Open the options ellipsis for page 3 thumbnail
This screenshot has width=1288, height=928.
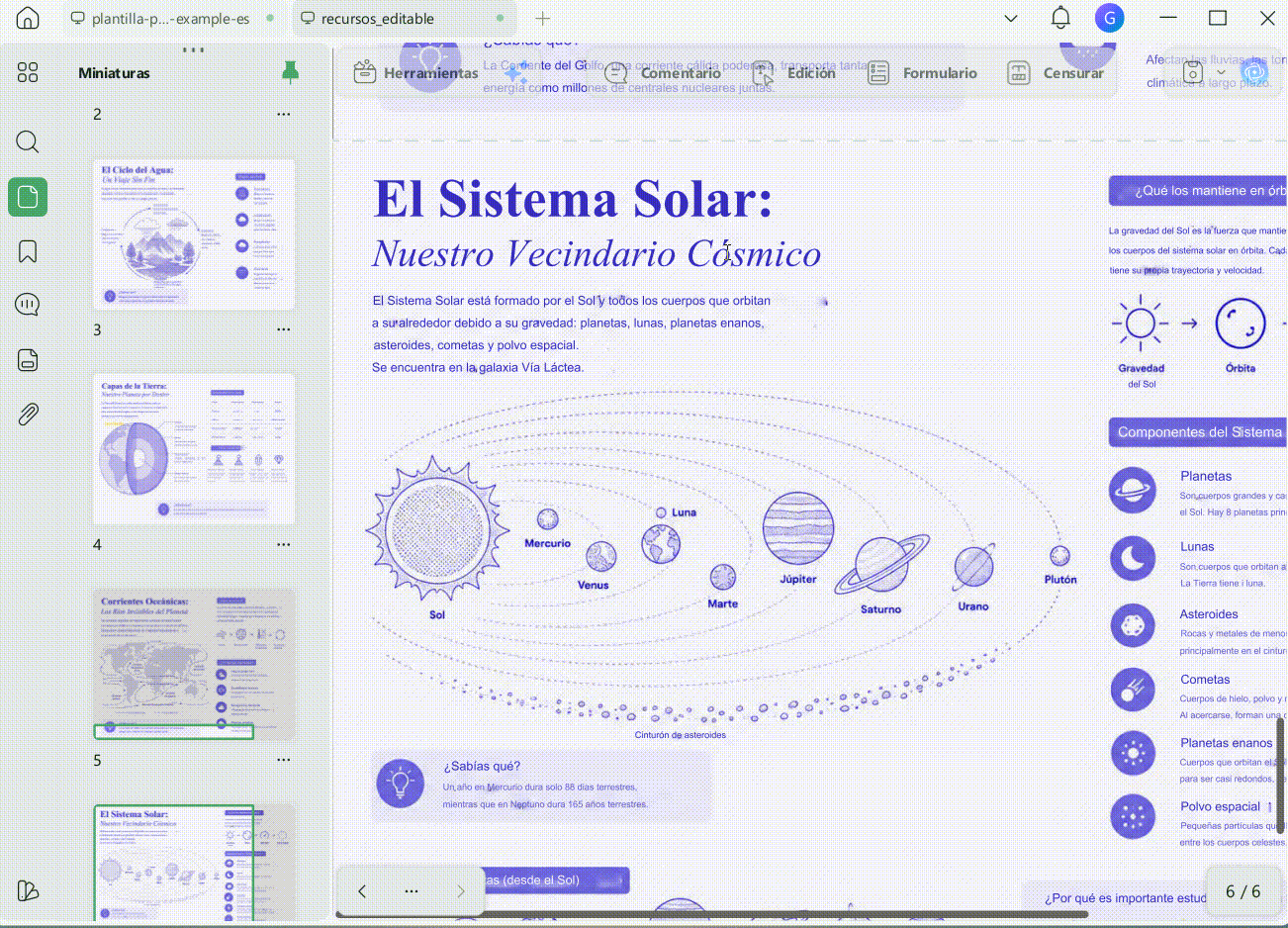click(x=284, y=329)
